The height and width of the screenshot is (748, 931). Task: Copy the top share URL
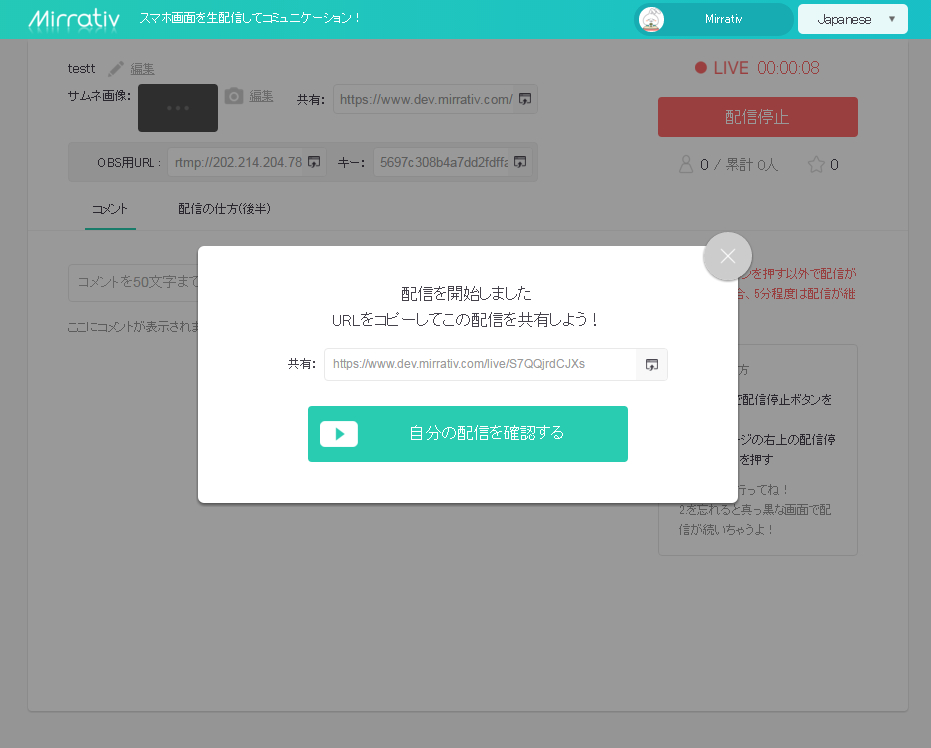click(x=525, y=99)
